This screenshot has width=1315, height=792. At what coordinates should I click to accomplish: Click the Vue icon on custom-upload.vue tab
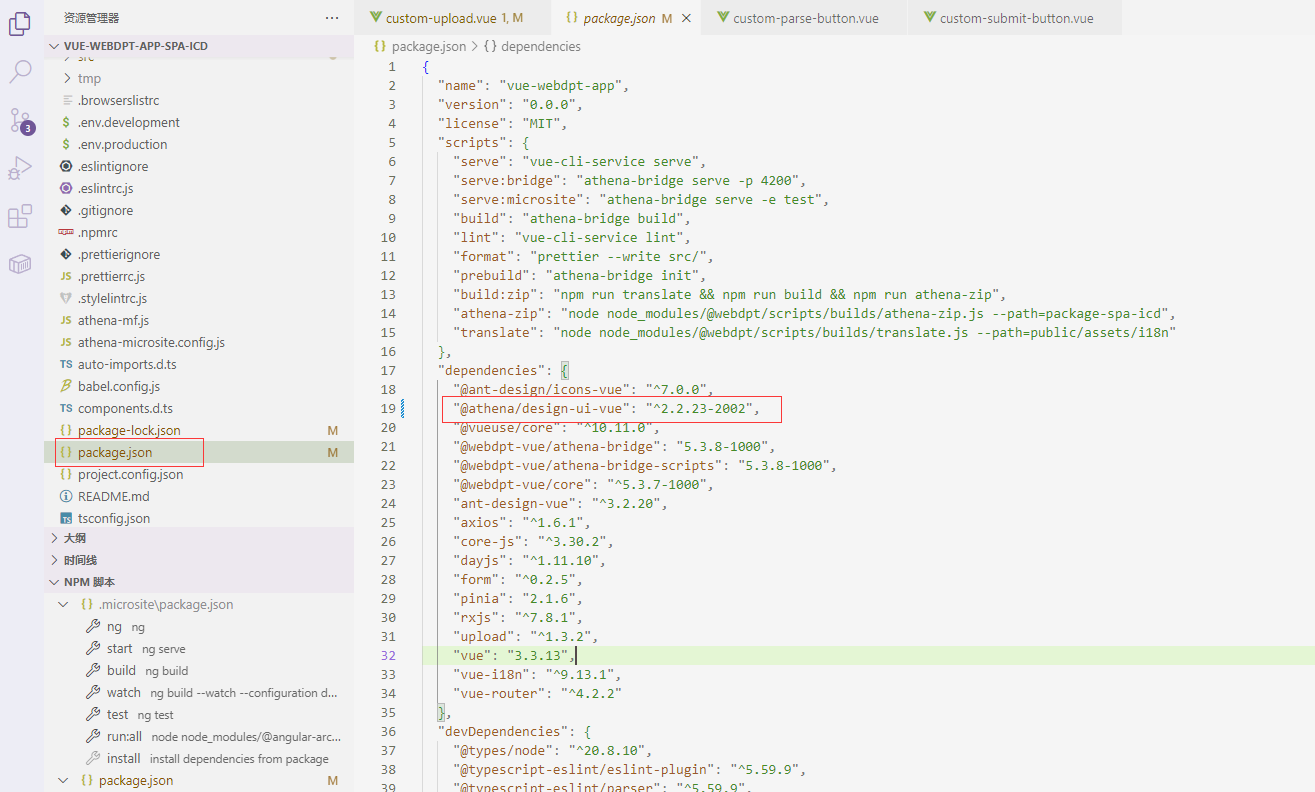pyautogui.click(x=376, y=18)
